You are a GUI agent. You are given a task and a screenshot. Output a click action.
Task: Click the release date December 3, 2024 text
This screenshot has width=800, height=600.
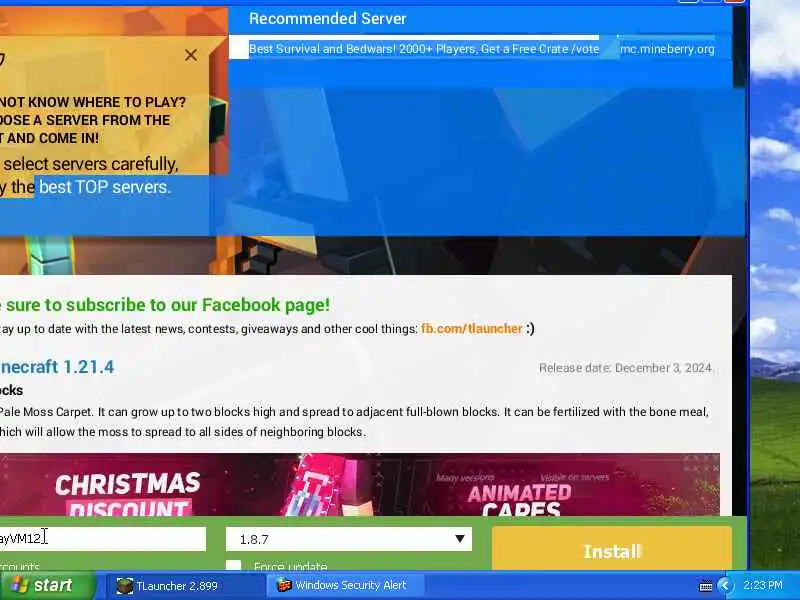[625, 368]
